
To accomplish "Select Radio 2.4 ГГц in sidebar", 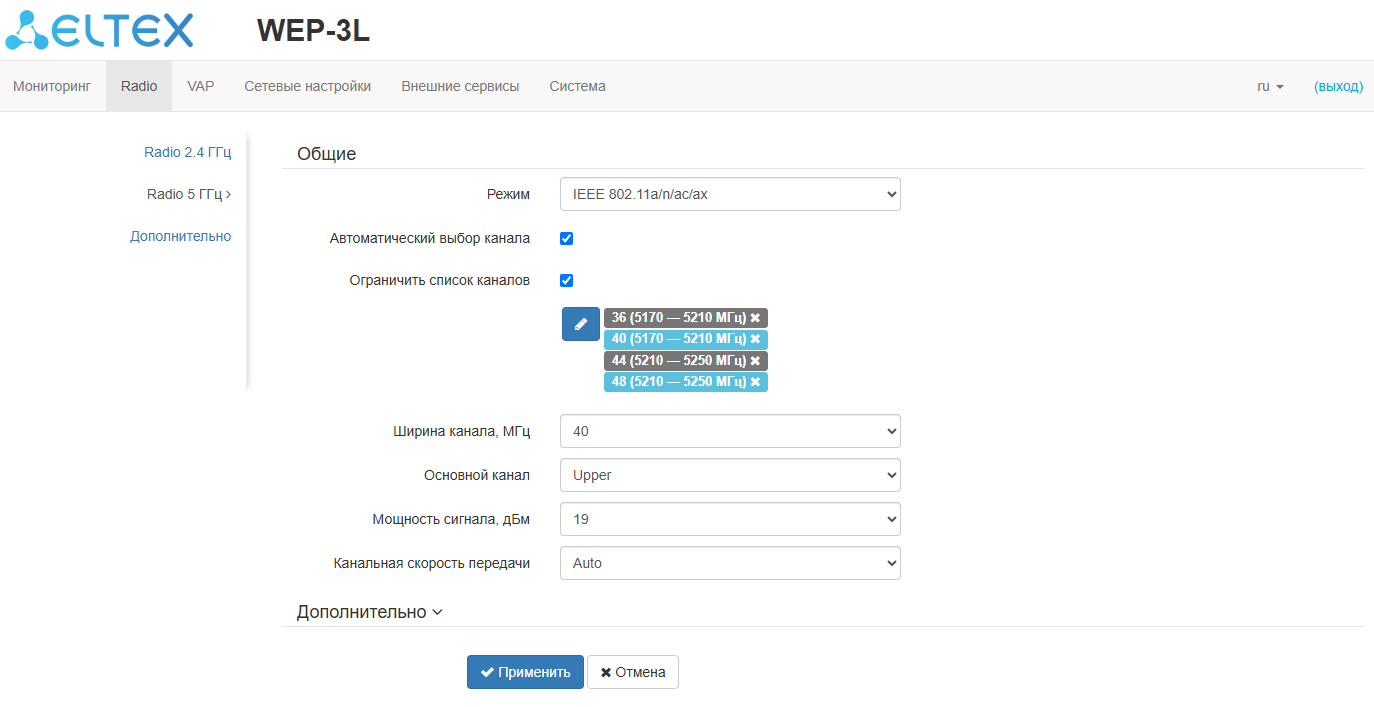I will [187, 152].
